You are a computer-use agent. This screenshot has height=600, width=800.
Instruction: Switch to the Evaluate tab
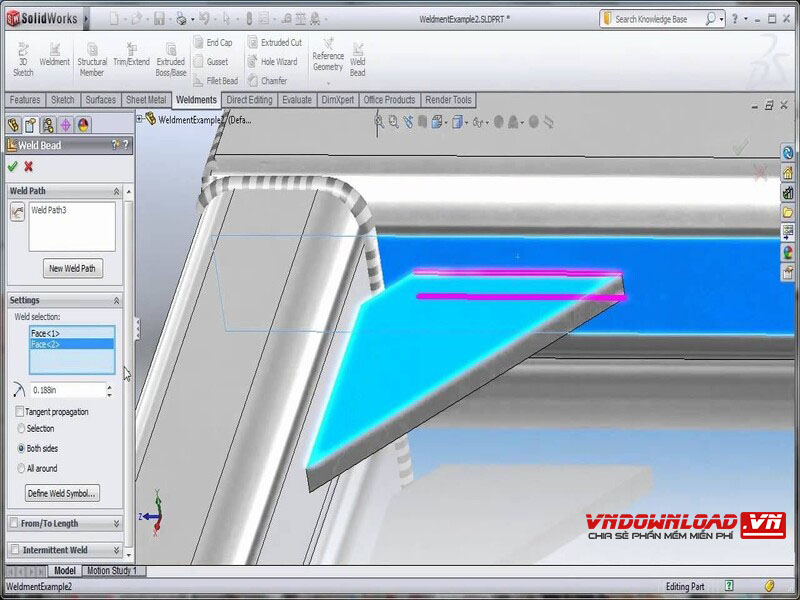(x=296, y=99)
